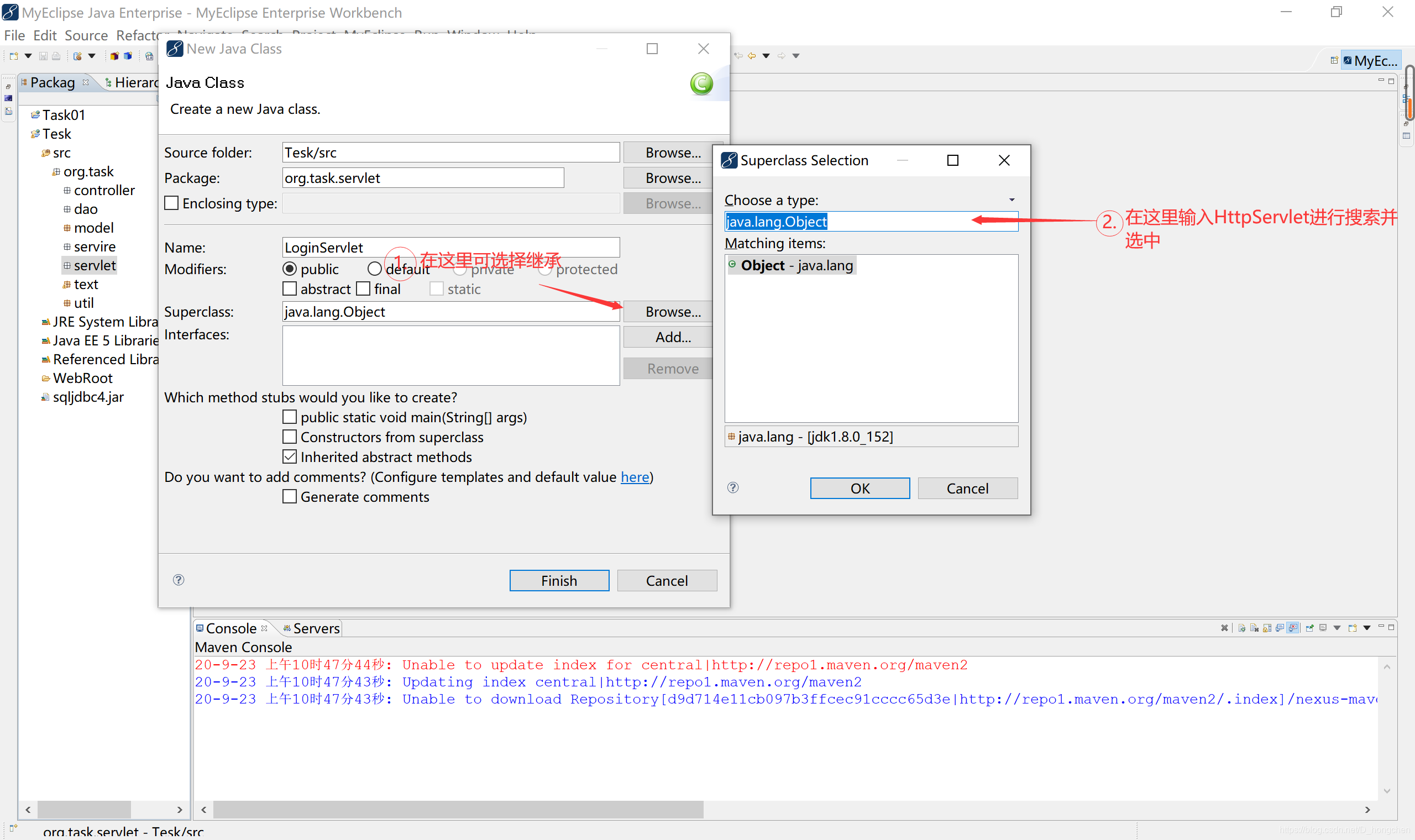Open the Choose a type menu arrow
Screen dimensions: 1415x840
click(1012, 200)
